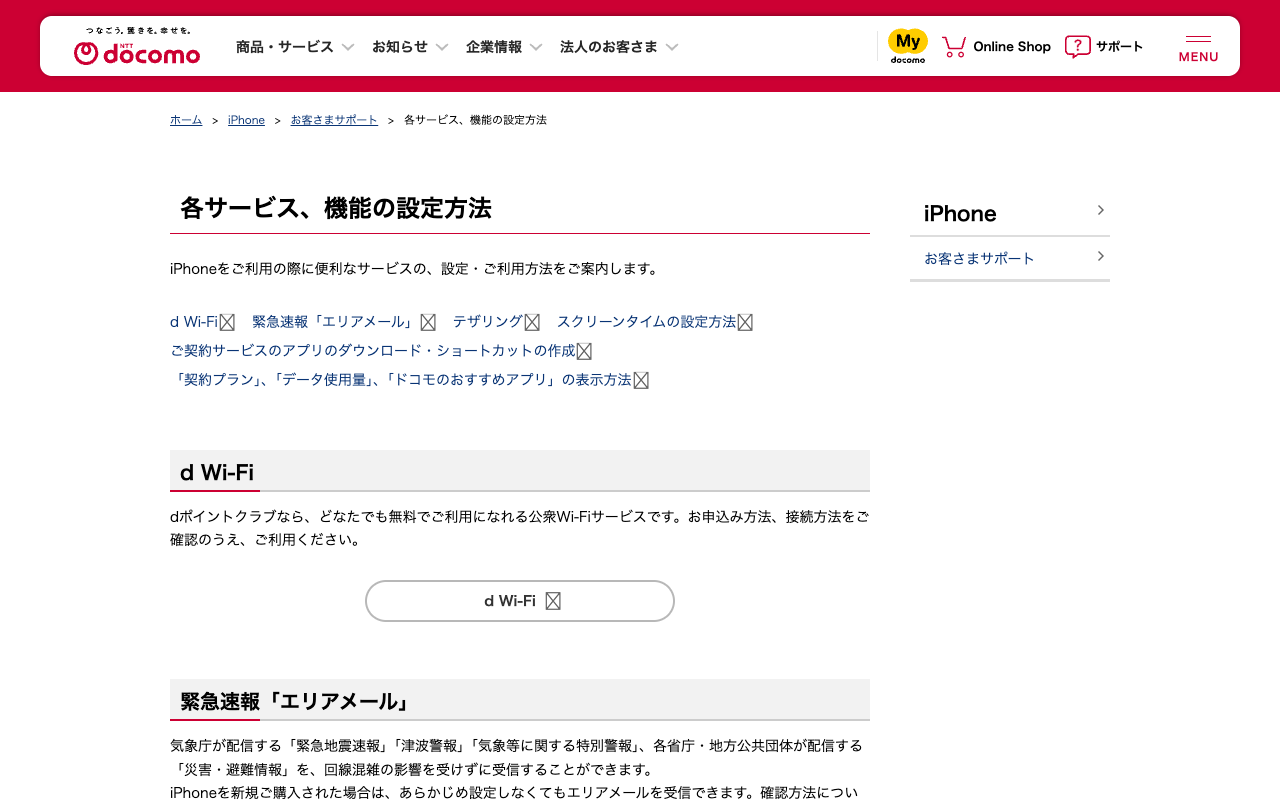The height and width of the screenshot is (800, 1280).
Task: Open 「契約プラン」「データ使用量」の表示方法 link
Action: 401,380
